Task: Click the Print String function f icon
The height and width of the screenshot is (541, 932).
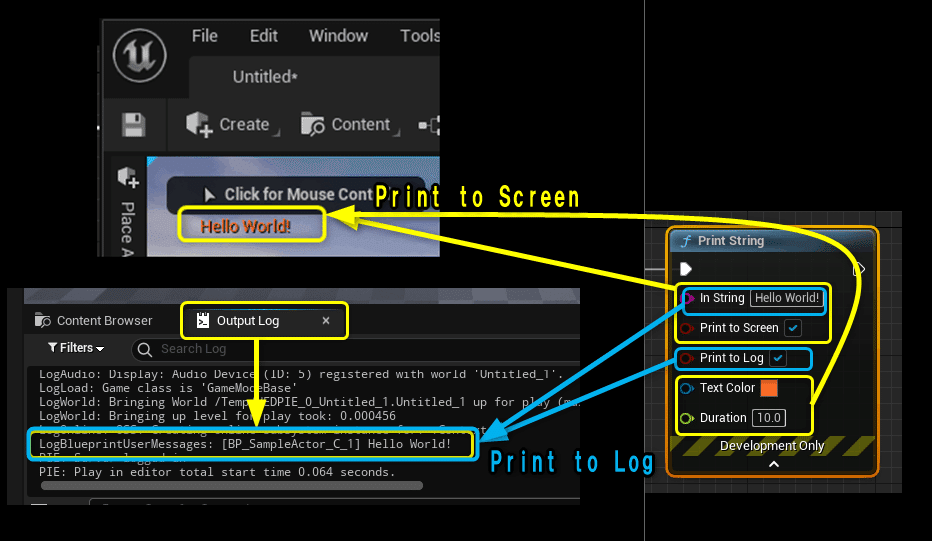Action: (x=686, y=241)
